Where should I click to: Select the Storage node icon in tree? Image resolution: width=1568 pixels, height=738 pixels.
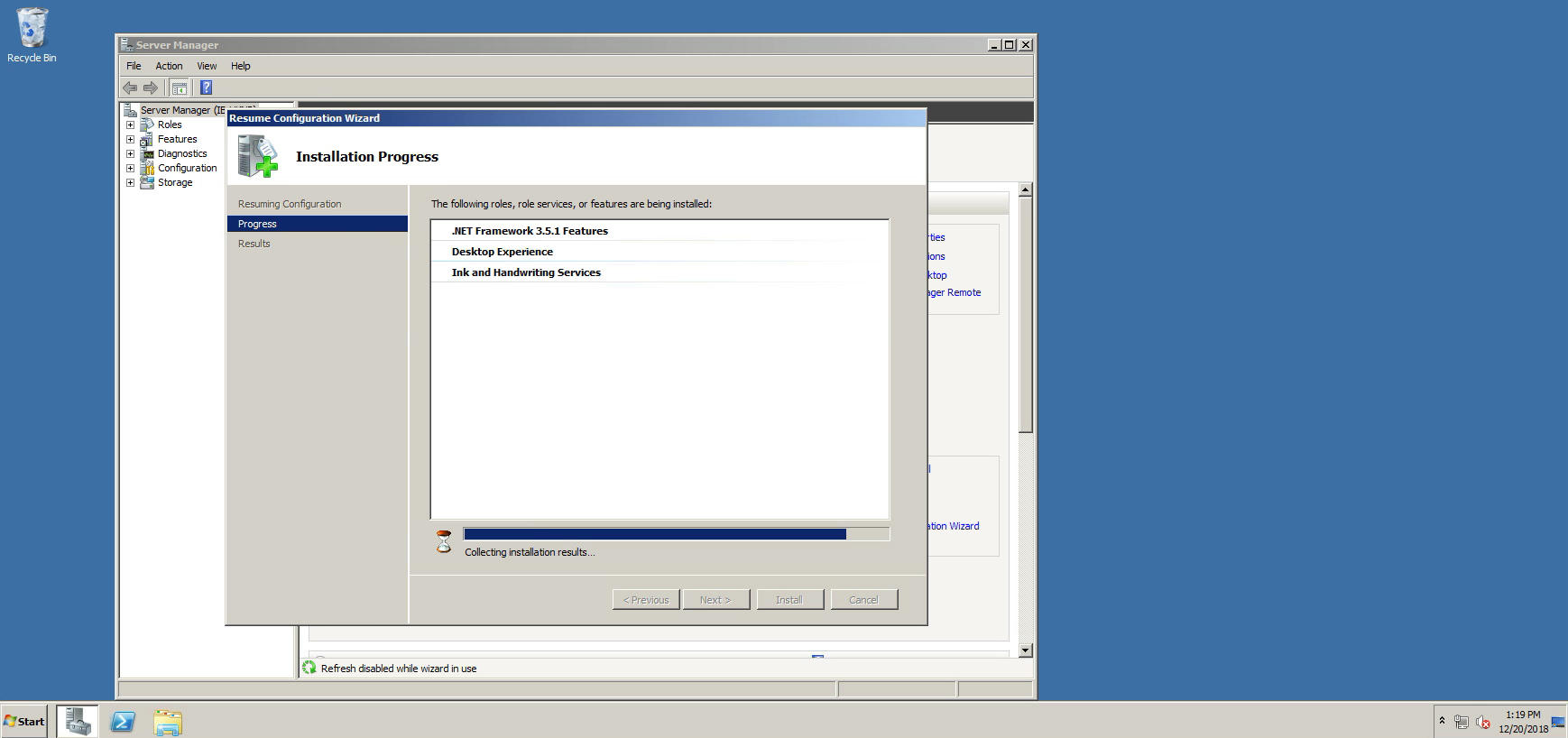click(x=147, y=182)
